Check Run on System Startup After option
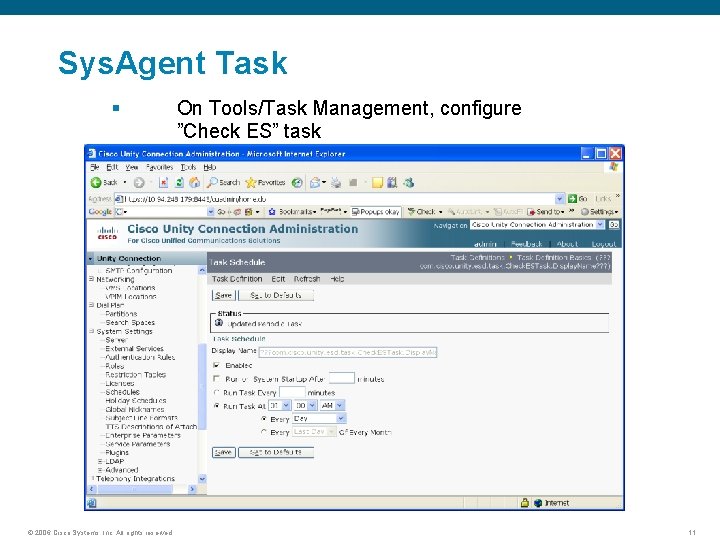The image size is (720, 540). tap(216, 378)
